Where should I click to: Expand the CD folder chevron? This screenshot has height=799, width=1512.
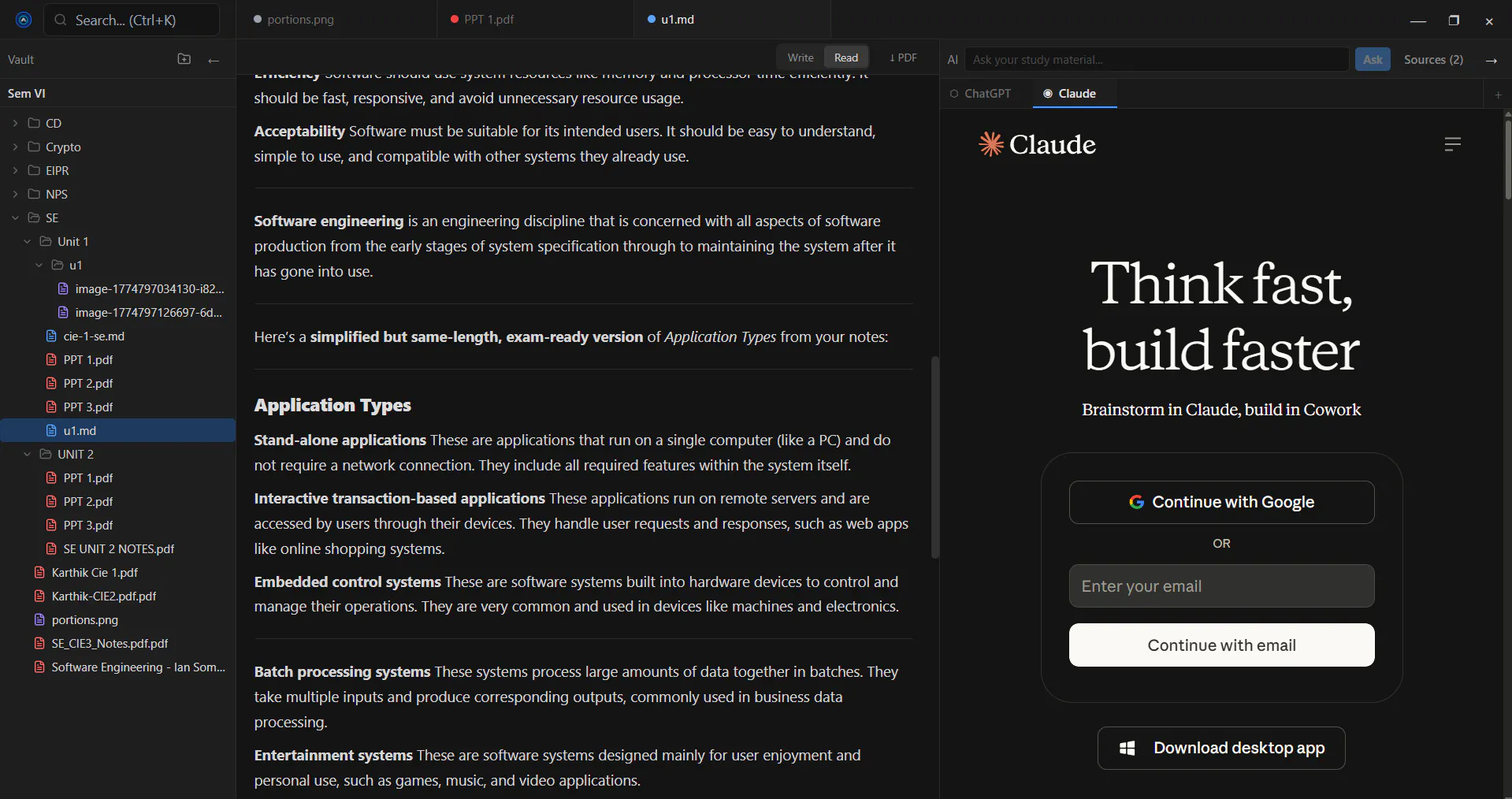click(15, 123)
